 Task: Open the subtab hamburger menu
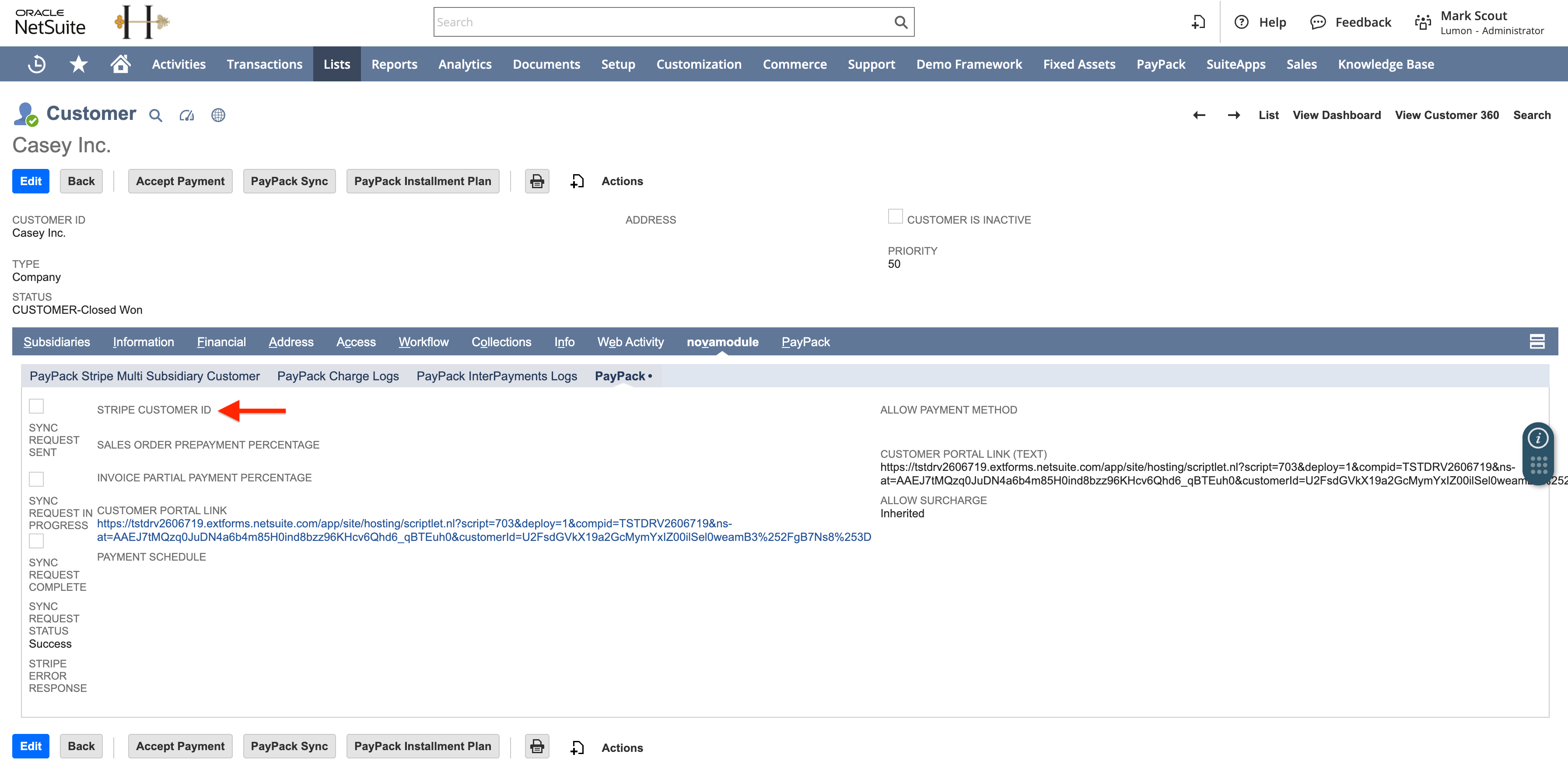coord(1537,342)
